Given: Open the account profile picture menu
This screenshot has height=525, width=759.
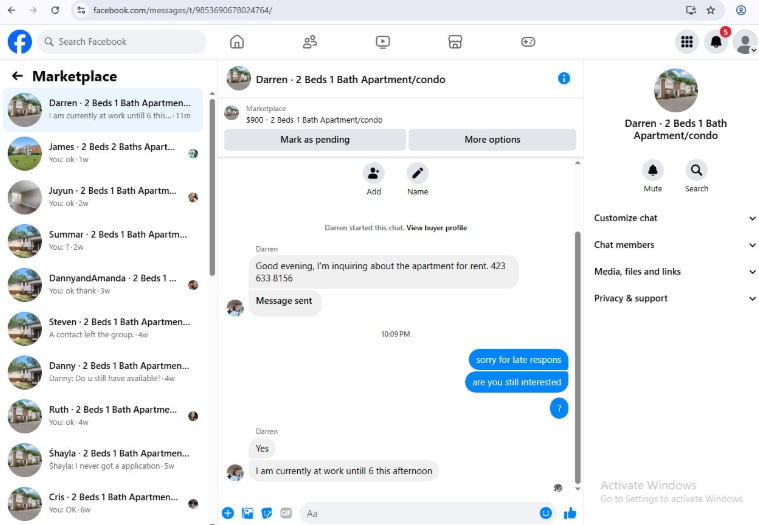Looking at the screenshot, I should [x=745, y=42].
